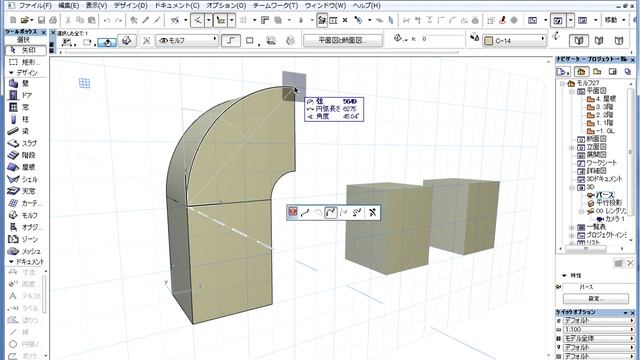Viewport: 640px width, 360px height.
Task: Click the elevation value input field
Action: coord(443,39)
